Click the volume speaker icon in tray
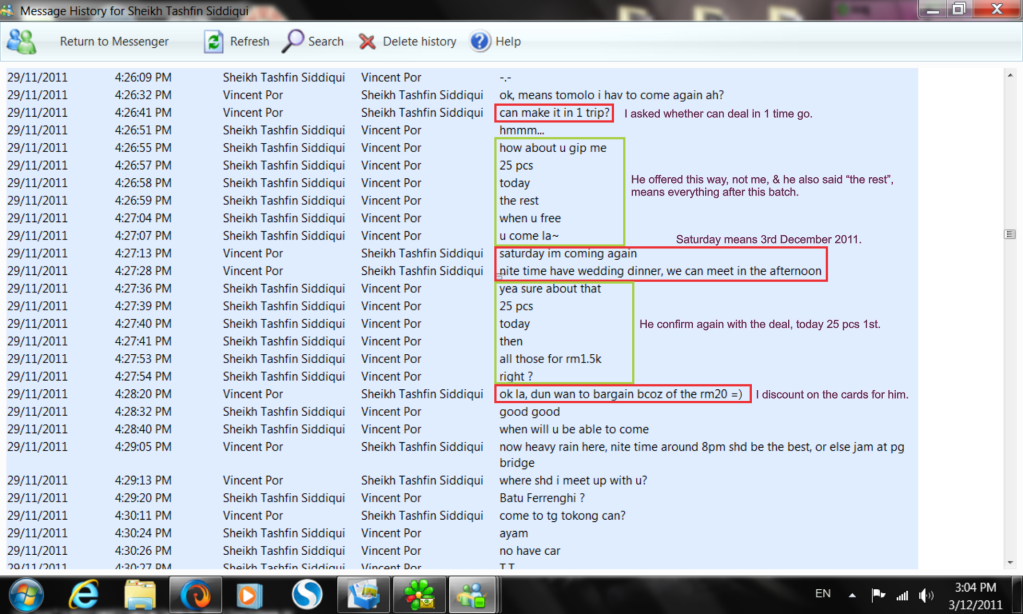The height and width of the screenshot is (614, 1023). (x=925, y=595)
